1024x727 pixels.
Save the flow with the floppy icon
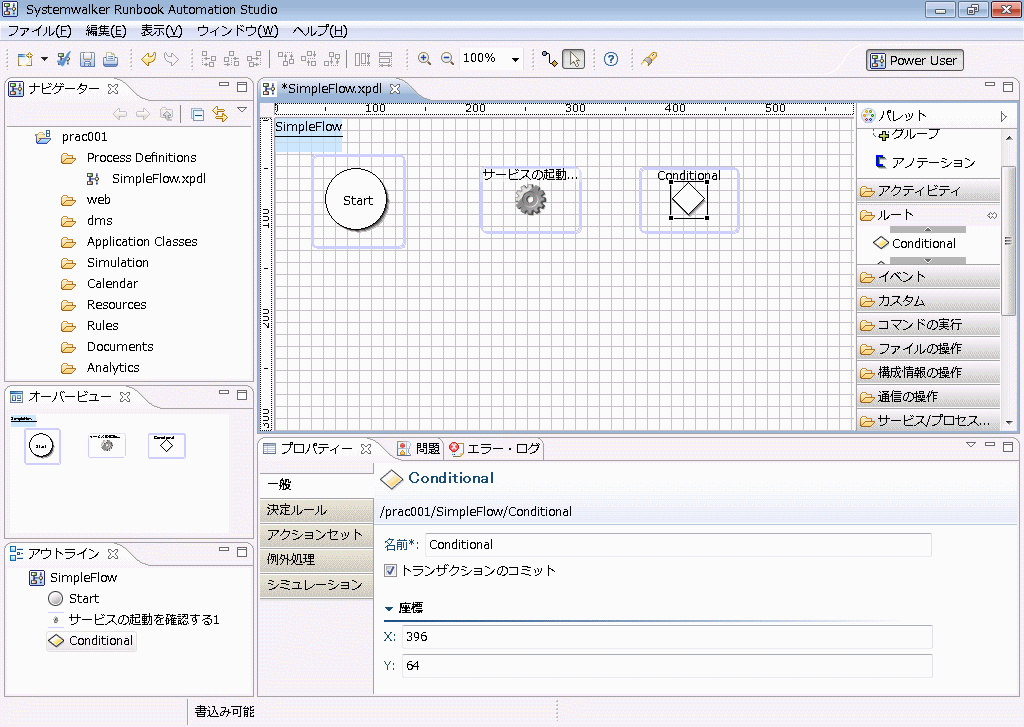(x=87, y=59)
